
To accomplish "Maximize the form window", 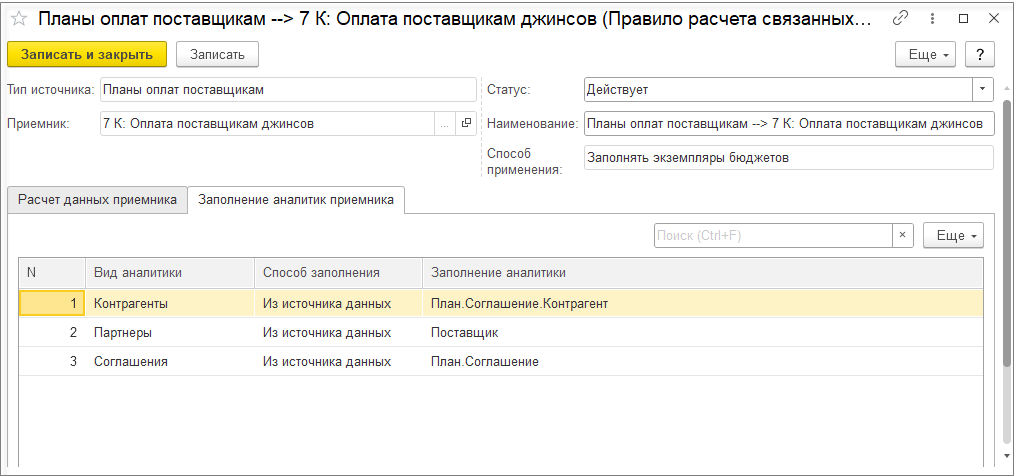I will [x=962, y=19].
